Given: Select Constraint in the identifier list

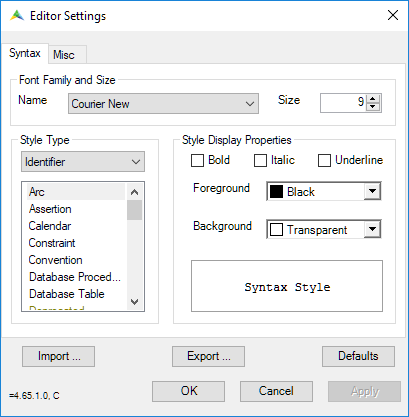Looking at the screenshot, I should pyautogui.click(x=52, y=243).
